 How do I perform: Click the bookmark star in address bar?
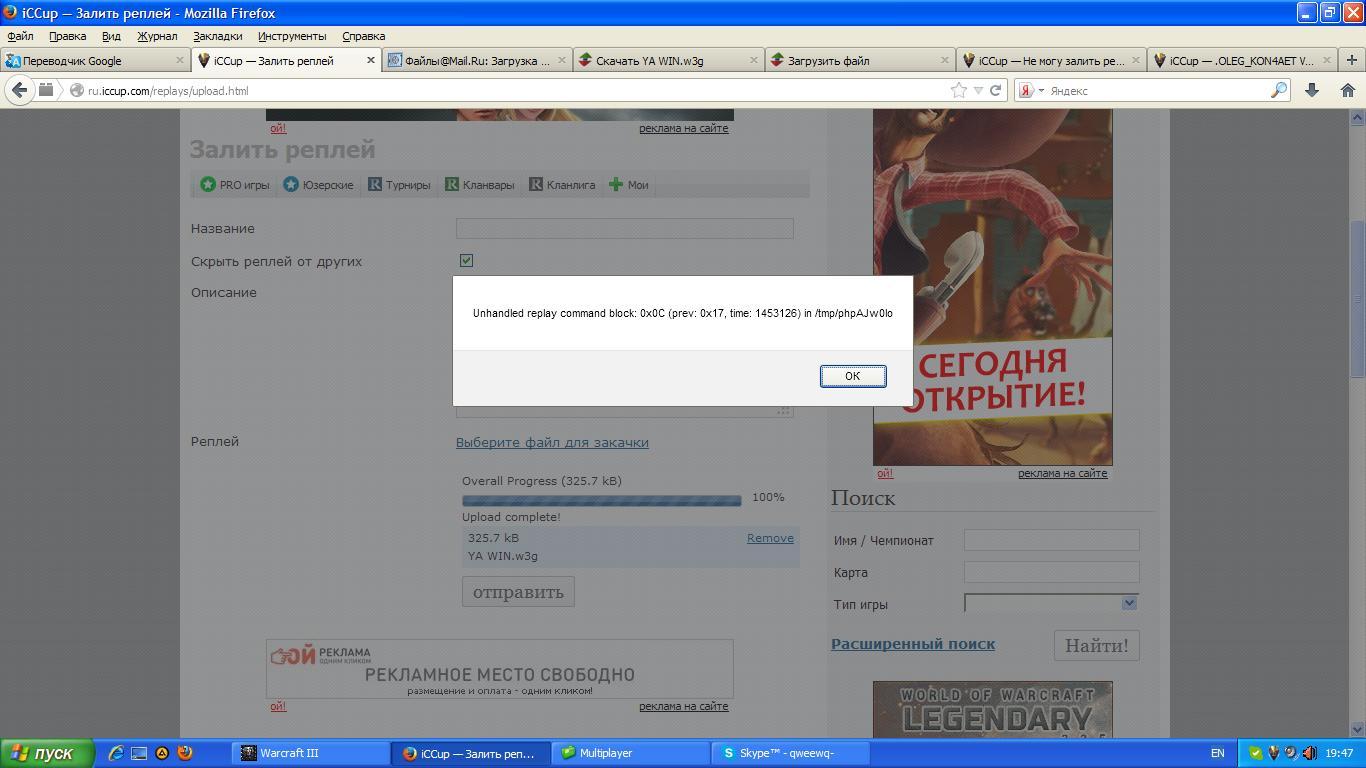pos(959,90)
